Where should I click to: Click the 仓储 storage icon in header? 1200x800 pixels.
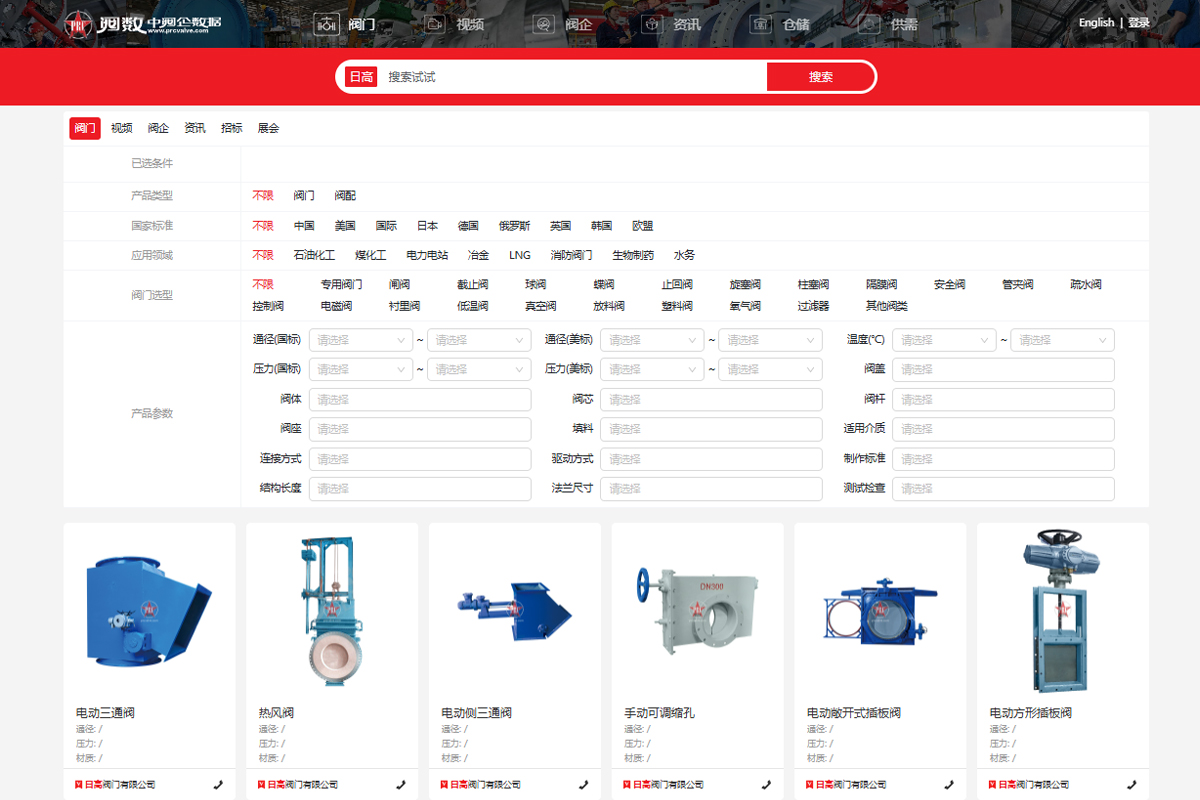click(761, 24)
